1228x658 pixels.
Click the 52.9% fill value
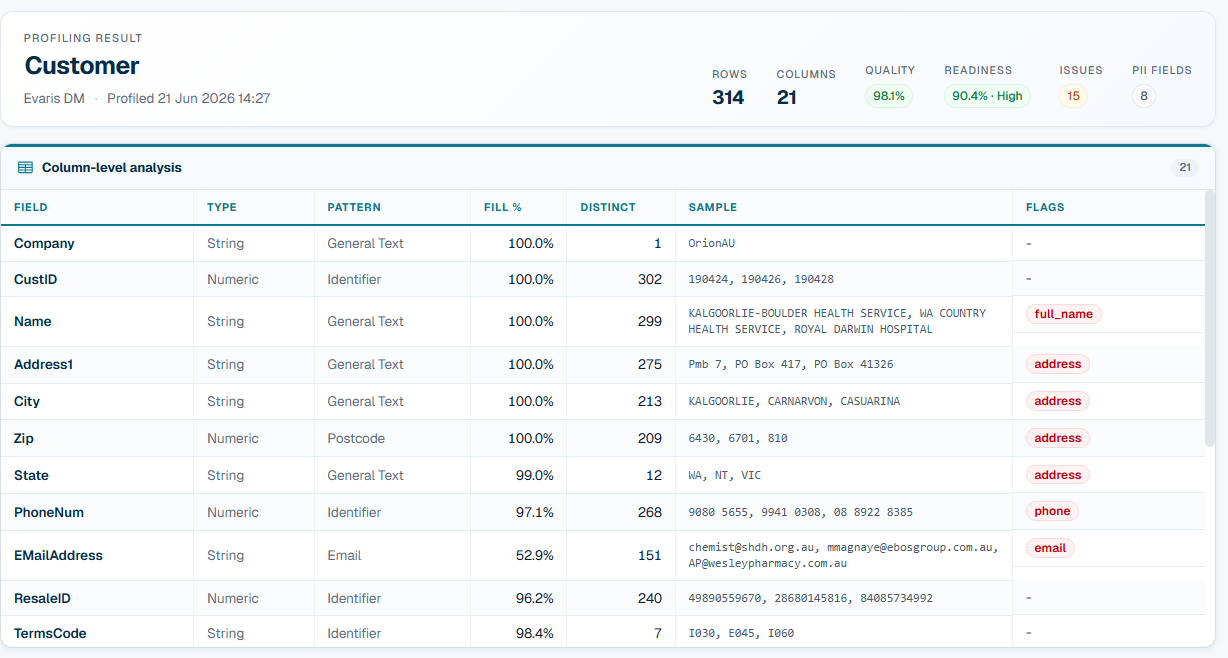pyautogui.click(x=535, y=556)
